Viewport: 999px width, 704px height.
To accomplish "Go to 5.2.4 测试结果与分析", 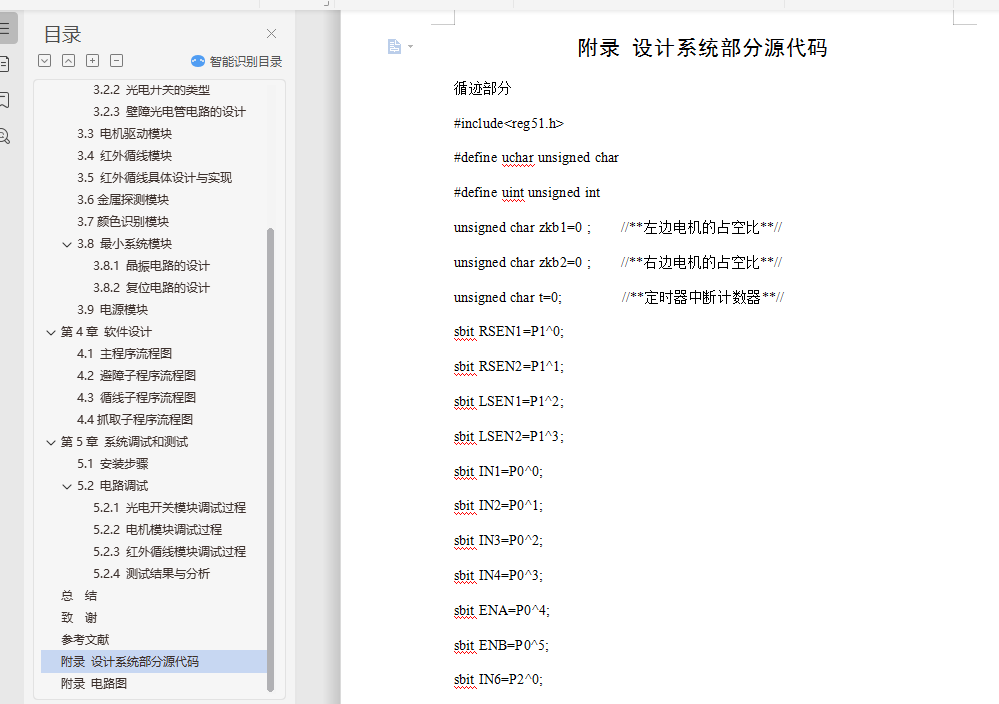I will (152, 574).
